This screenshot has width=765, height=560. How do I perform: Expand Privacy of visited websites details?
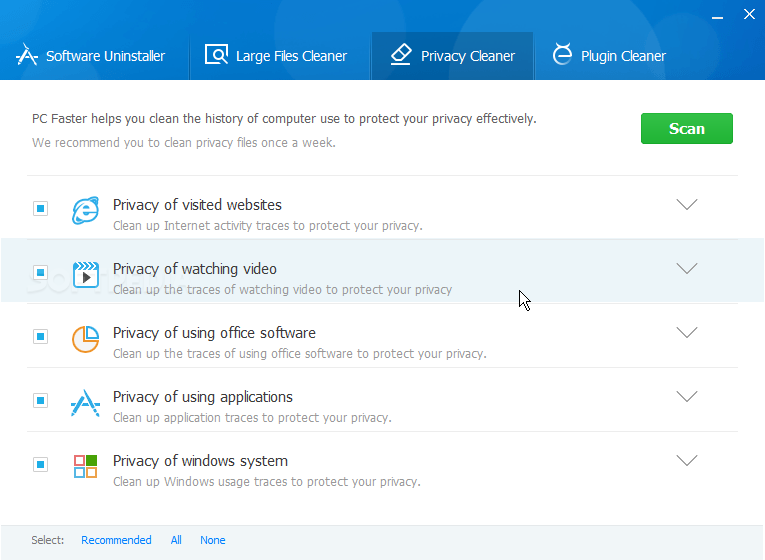coord(686,204)
